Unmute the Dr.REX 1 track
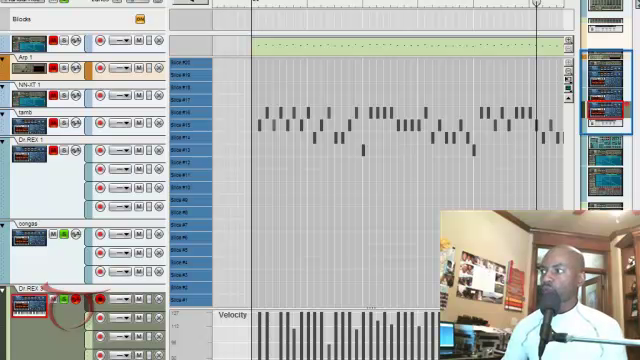640x360 pixels. click(x=53, y=151)
